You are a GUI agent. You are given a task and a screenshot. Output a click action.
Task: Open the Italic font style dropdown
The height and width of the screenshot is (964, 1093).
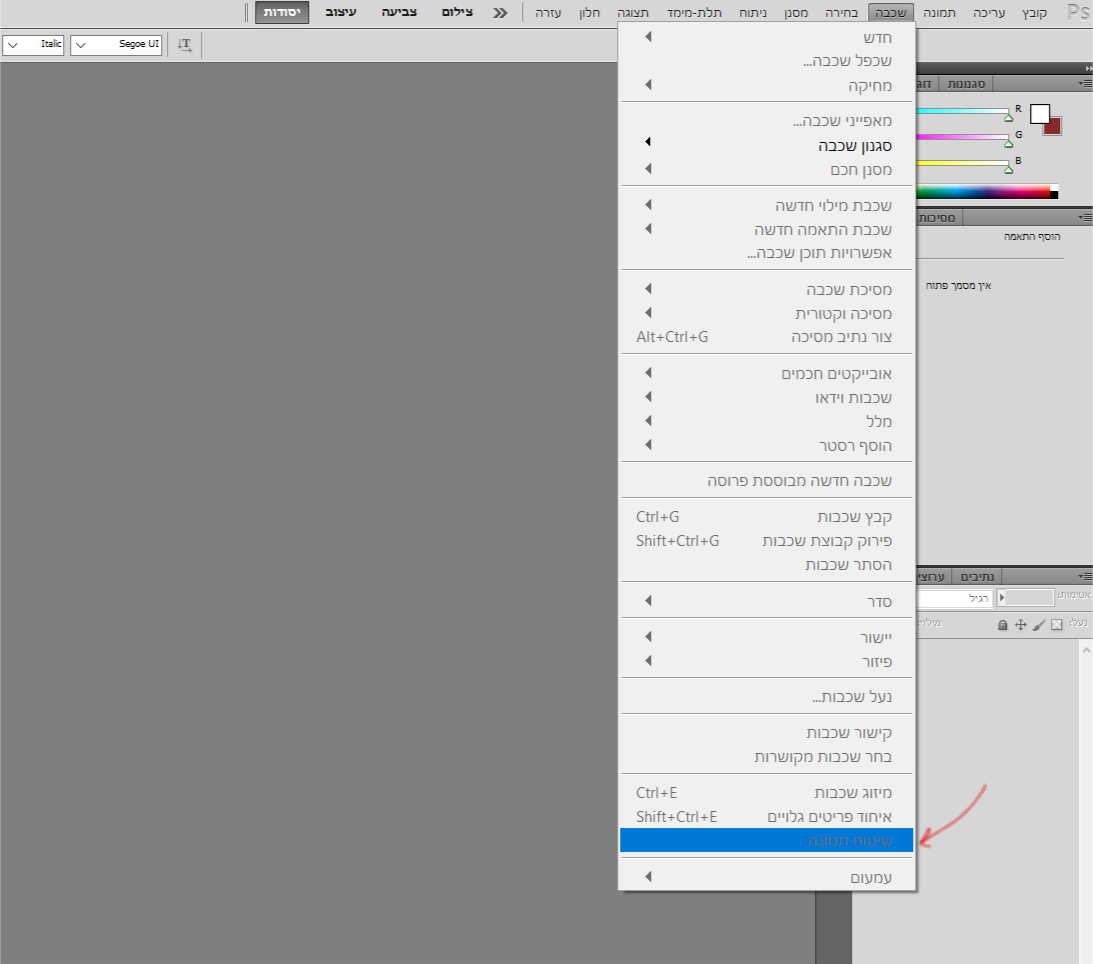[33, 45]
